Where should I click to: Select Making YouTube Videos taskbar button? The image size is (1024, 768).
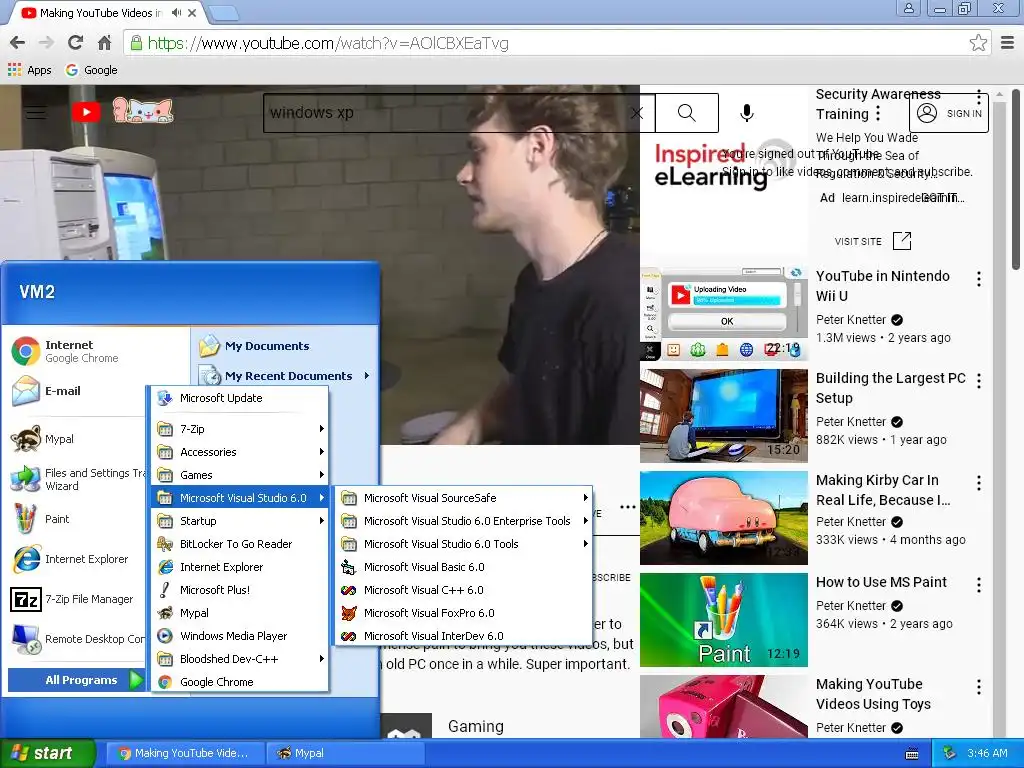tap(185, 753)
